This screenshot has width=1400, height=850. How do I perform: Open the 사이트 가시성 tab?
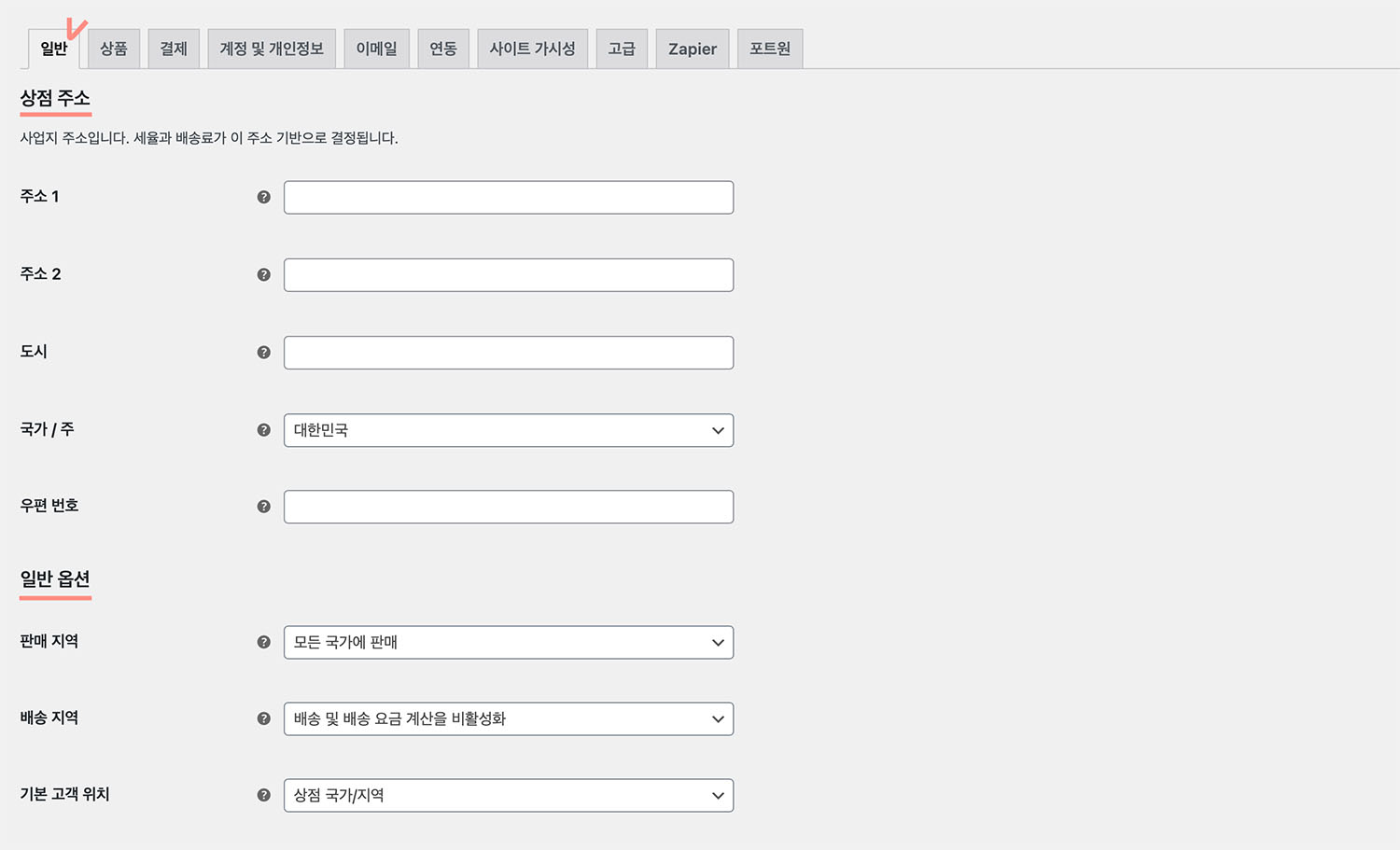click(533, 49)
